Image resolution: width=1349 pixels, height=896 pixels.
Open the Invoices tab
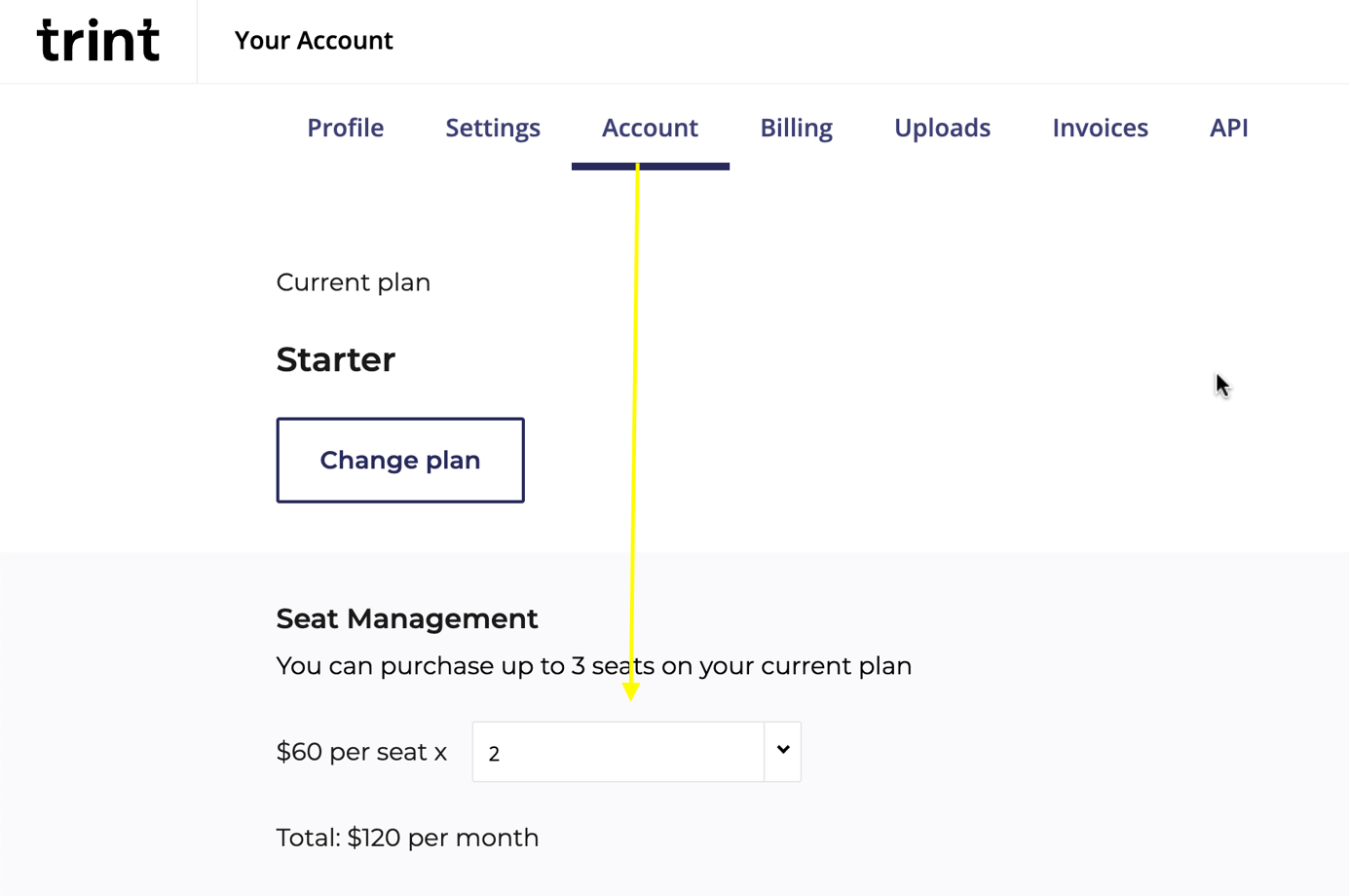point(1100,128)
